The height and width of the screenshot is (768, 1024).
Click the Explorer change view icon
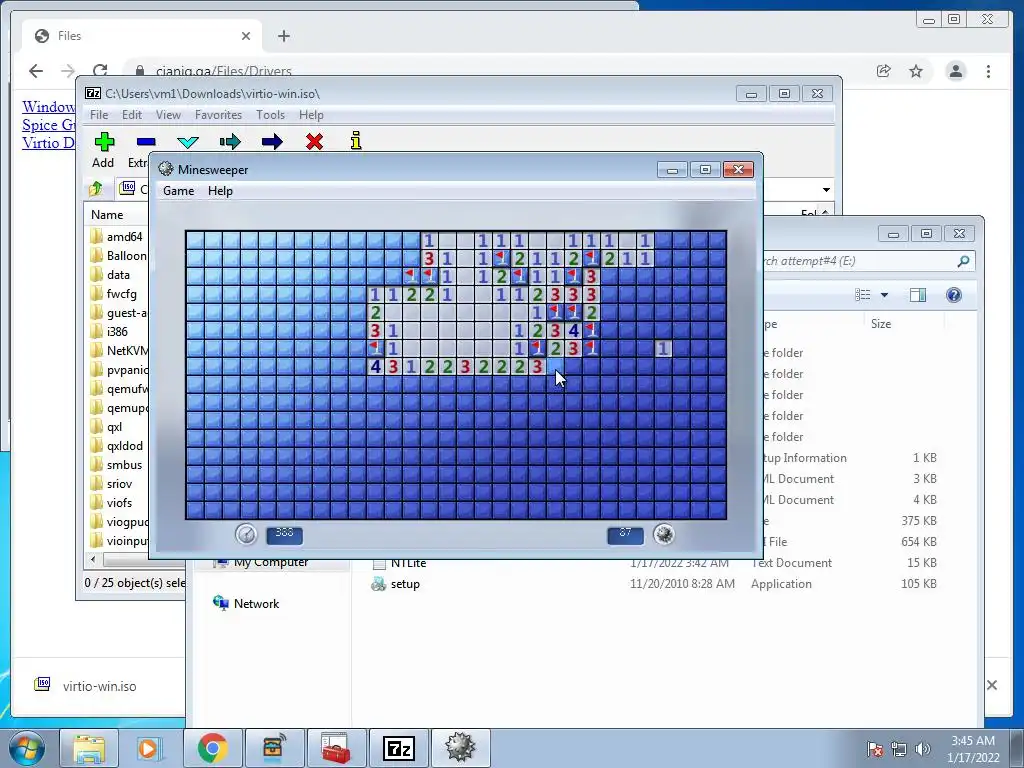coord(863,295)
